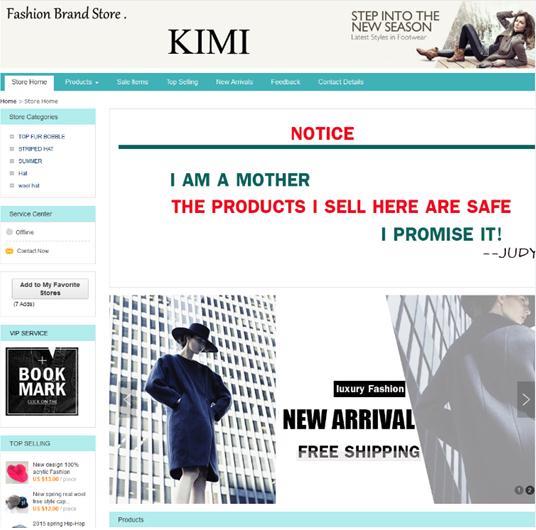Select the pink hat product thumbnail
Viewport: 536px width, 530px height.
click(17, 472)
